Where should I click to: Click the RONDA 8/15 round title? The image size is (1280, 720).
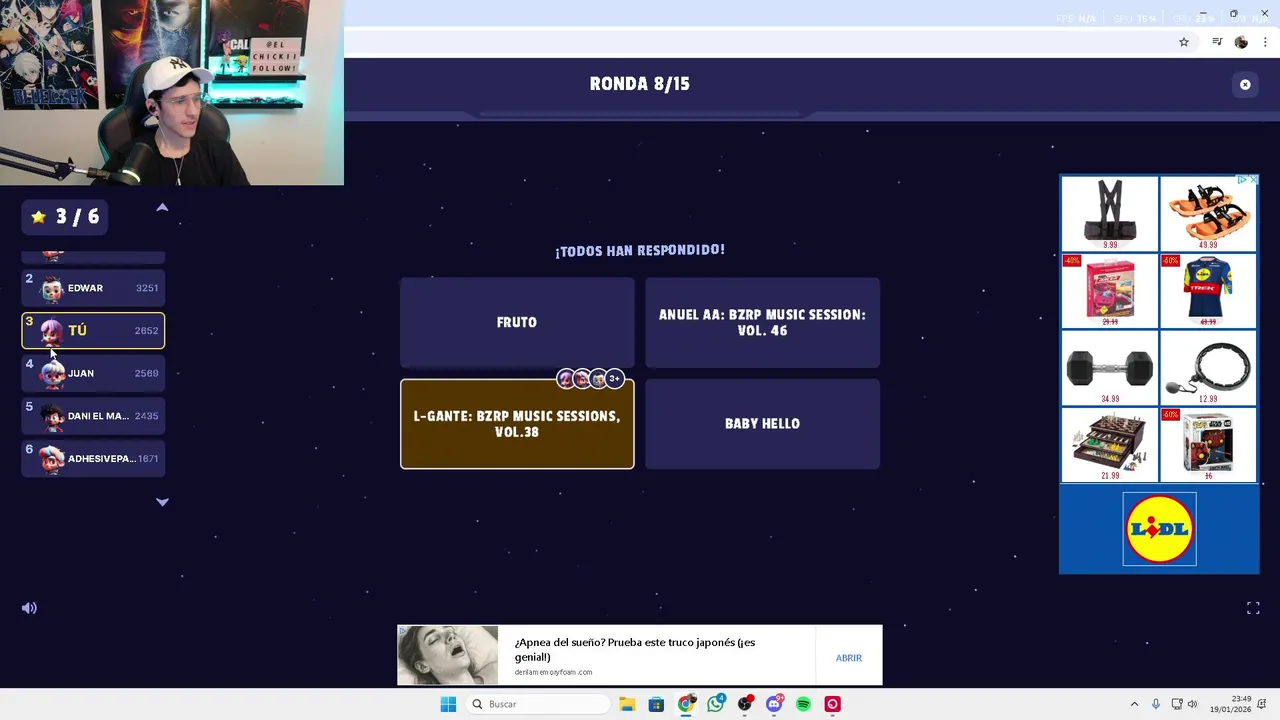tap(640, 84)
